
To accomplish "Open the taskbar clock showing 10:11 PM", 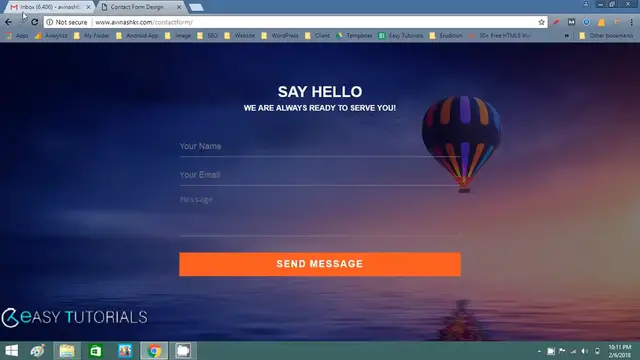I will point(620,351).
